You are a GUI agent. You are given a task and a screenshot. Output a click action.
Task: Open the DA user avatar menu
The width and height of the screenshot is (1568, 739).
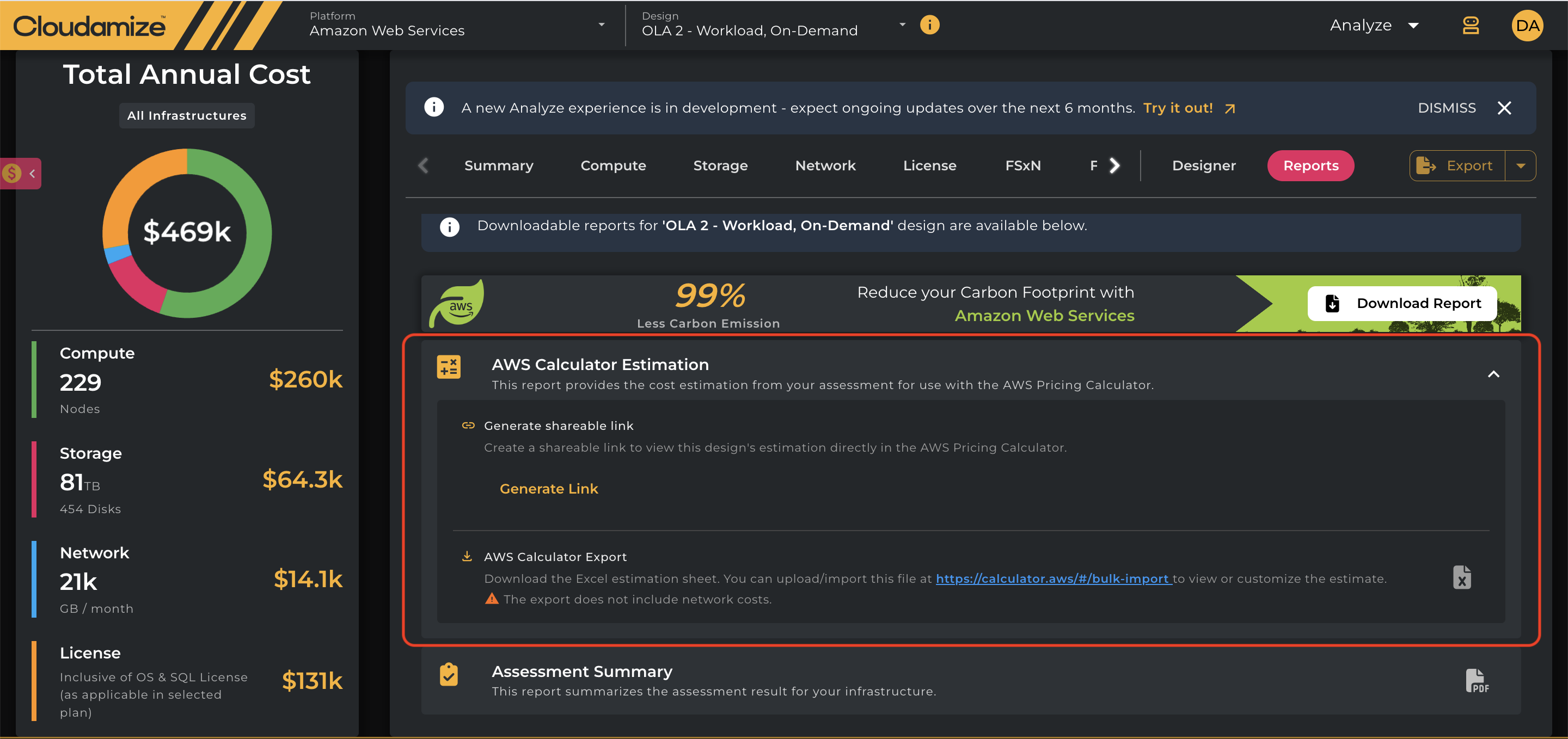1527,26
